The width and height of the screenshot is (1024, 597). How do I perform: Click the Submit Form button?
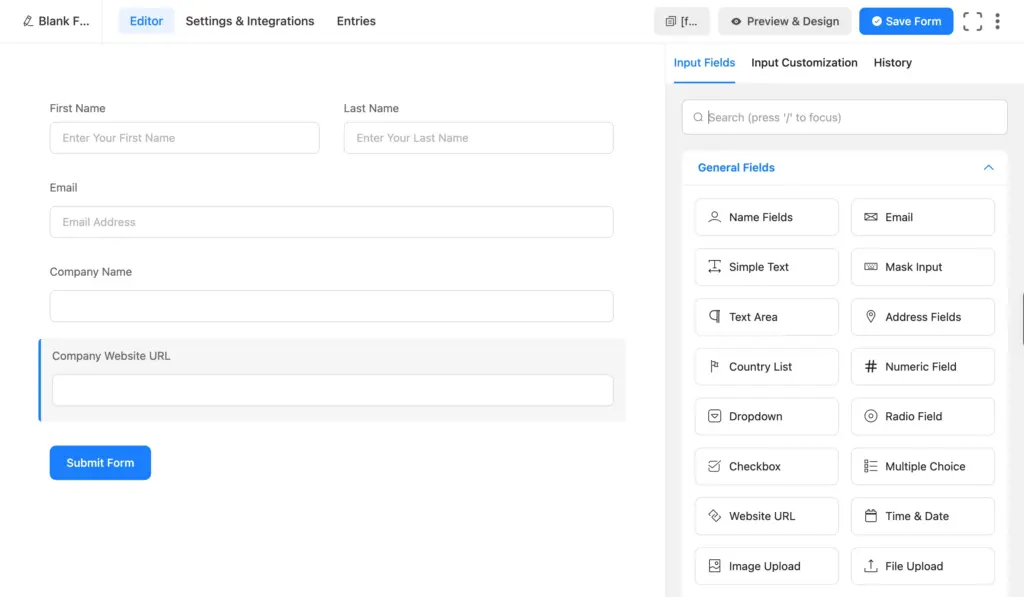tap(100, 462)
